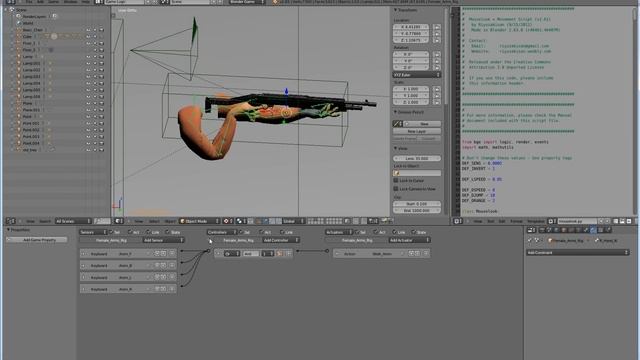
Task: Toggle line numbers icon in text editor
Action: 616,221
